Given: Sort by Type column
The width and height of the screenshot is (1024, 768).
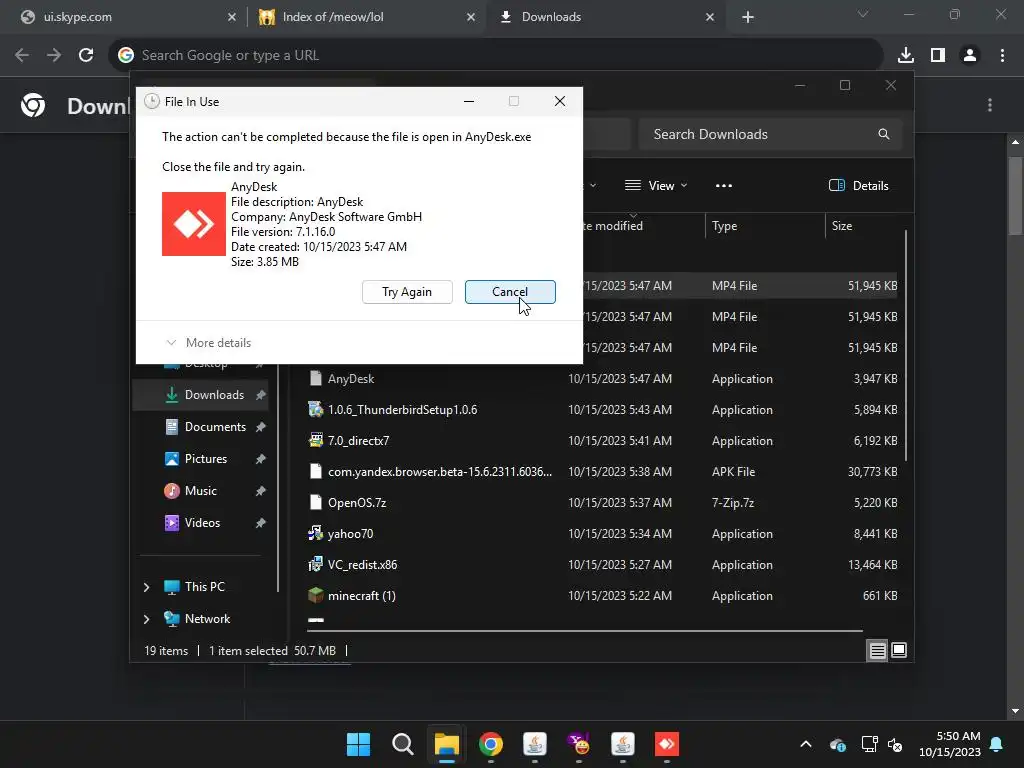Looking at the screenshot, I should click(x=724, y=226).
